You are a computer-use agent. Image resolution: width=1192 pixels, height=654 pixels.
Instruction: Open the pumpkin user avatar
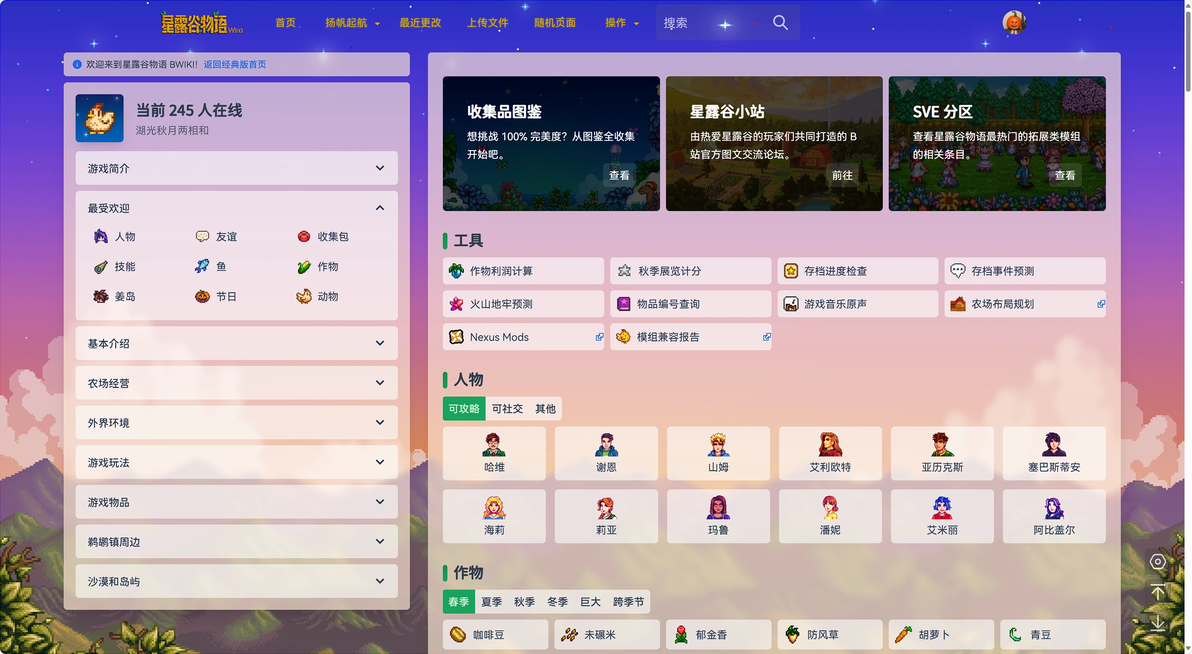tap(1014, 23)
